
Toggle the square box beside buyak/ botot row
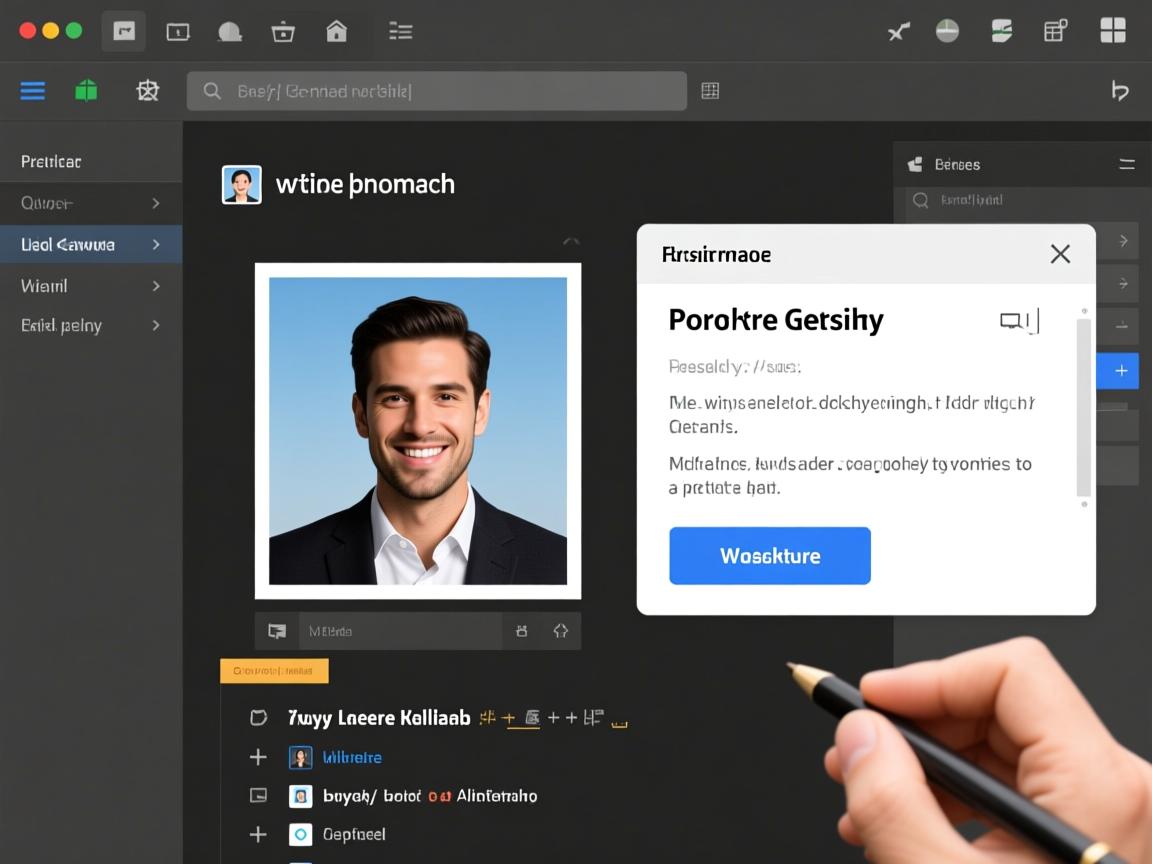(x=258, y=796)
